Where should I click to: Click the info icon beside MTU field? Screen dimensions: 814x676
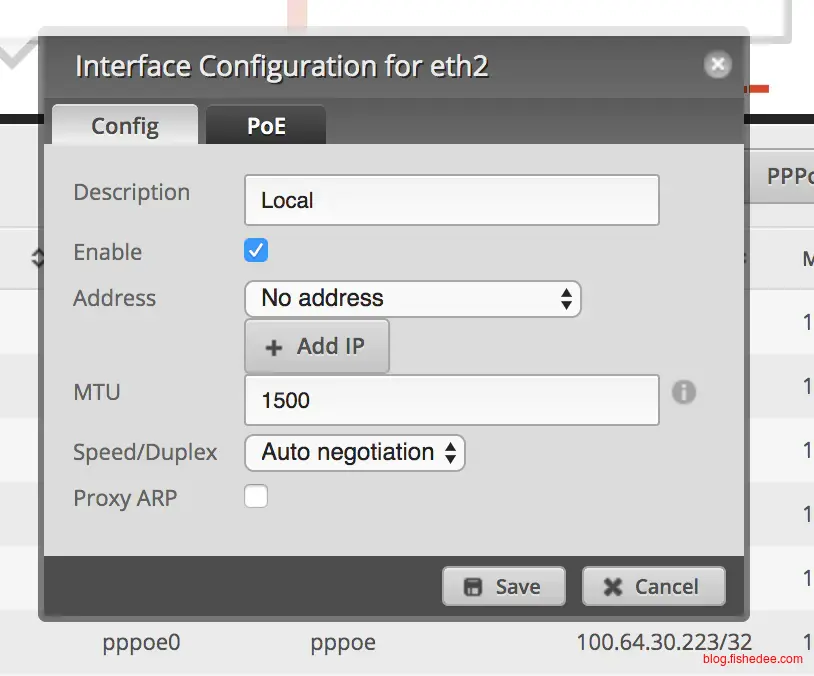point(684,392)
